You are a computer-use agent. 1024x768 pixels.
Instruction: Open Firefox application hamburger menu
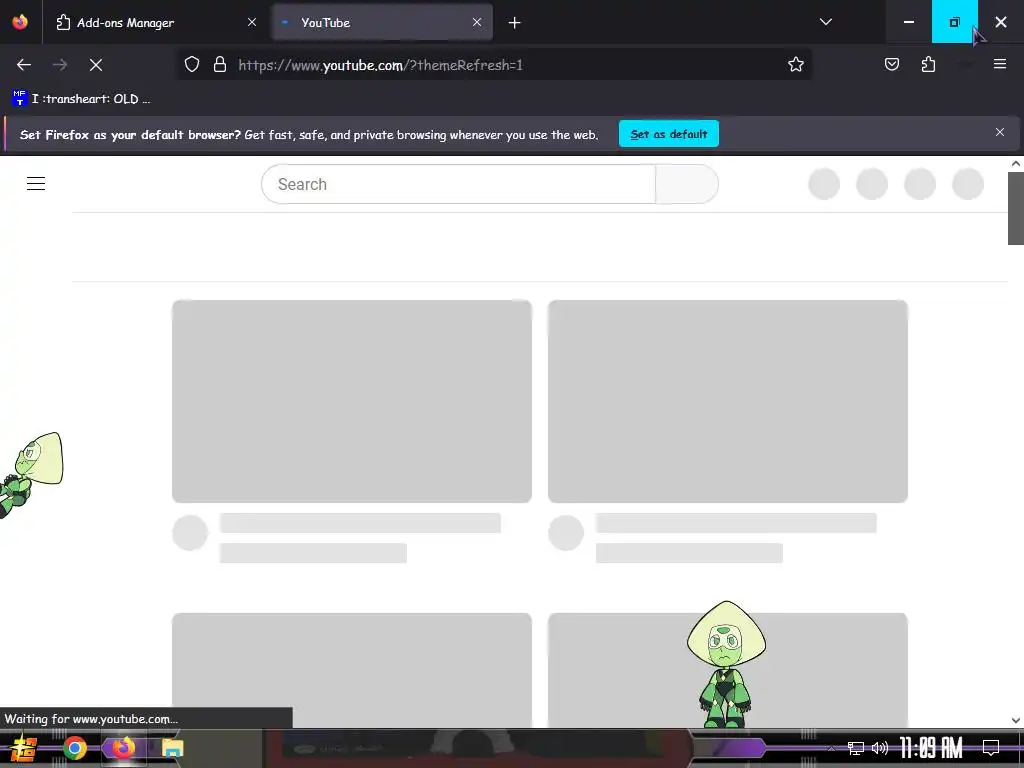pos(1000,64)
